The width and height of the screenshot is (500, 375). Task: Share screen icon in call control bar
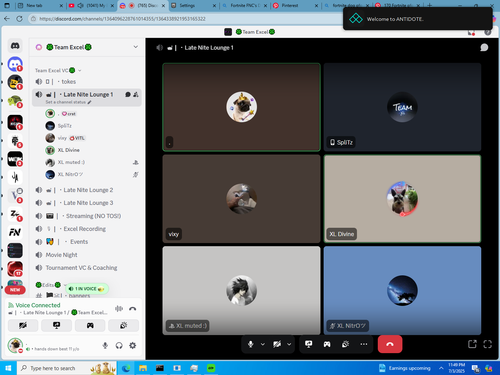(x=309, y=344)
